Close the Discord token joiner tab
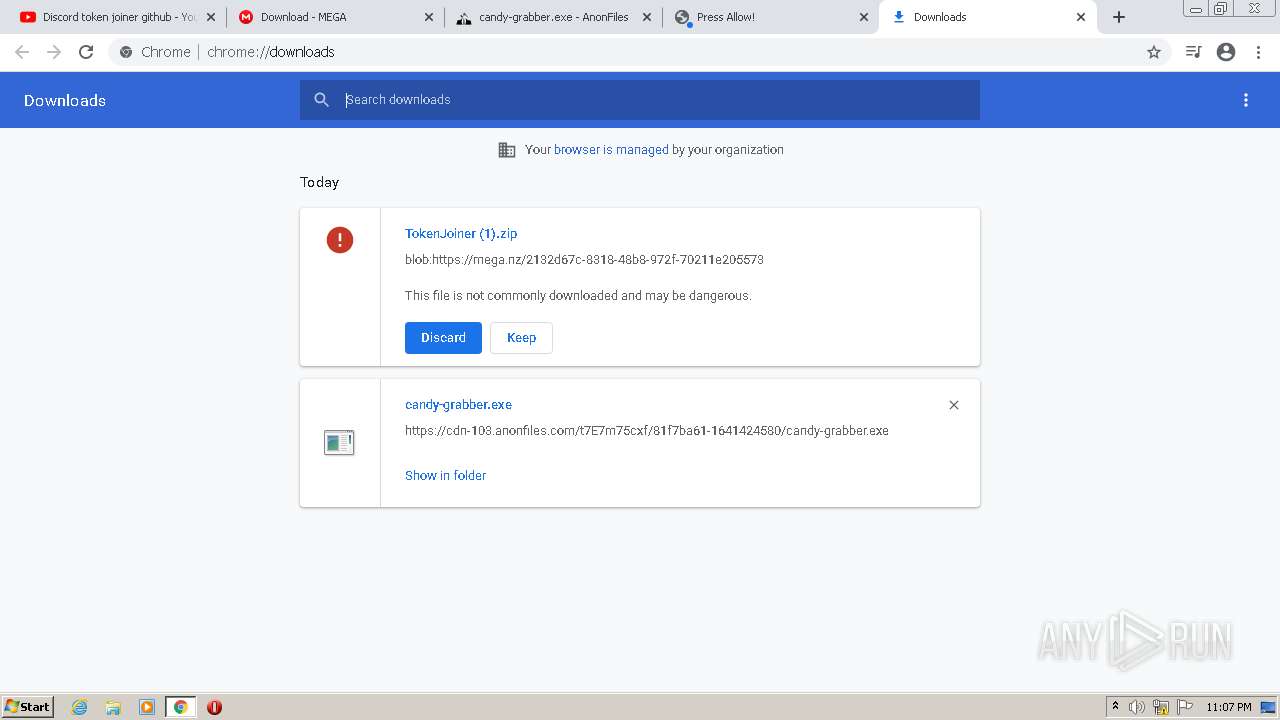This screenshot has height=720, width=1280. coord(210,17)
